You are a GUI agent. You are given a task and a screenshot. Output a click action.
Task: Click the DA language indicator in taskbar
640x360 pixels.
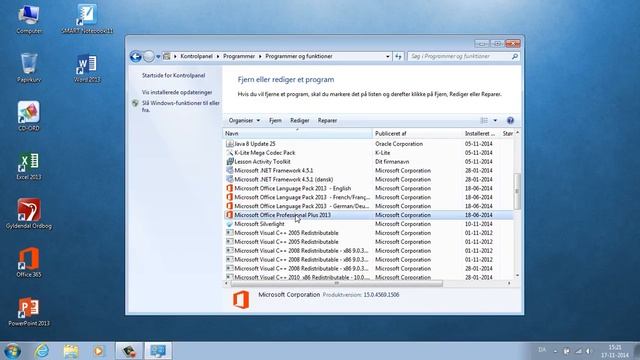coord(542,350)
